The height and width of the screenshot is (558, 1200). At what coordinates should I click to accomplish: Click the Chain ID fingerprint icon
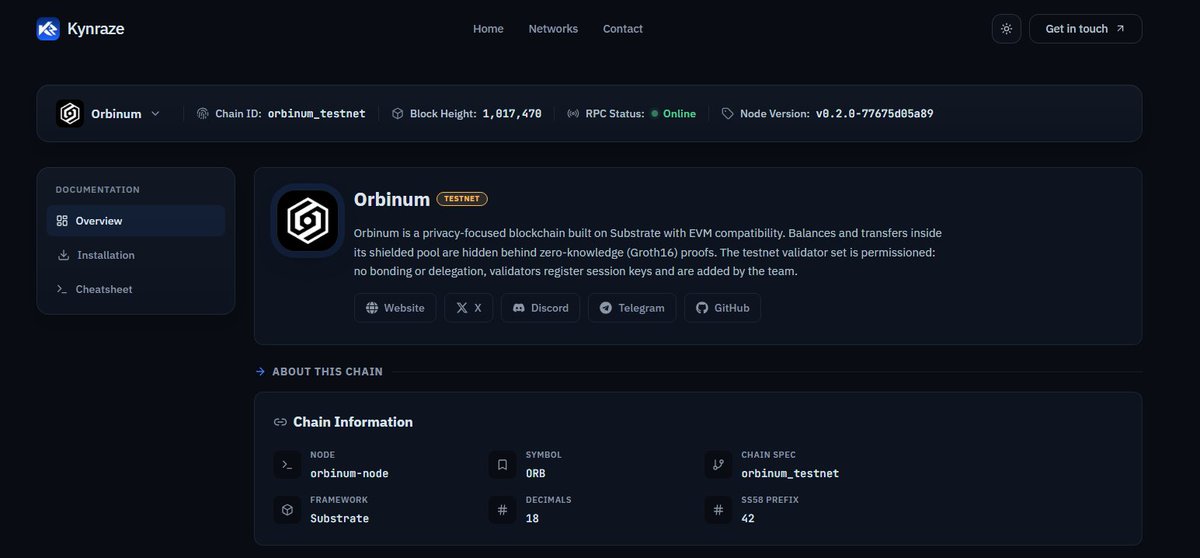(203, 114)
